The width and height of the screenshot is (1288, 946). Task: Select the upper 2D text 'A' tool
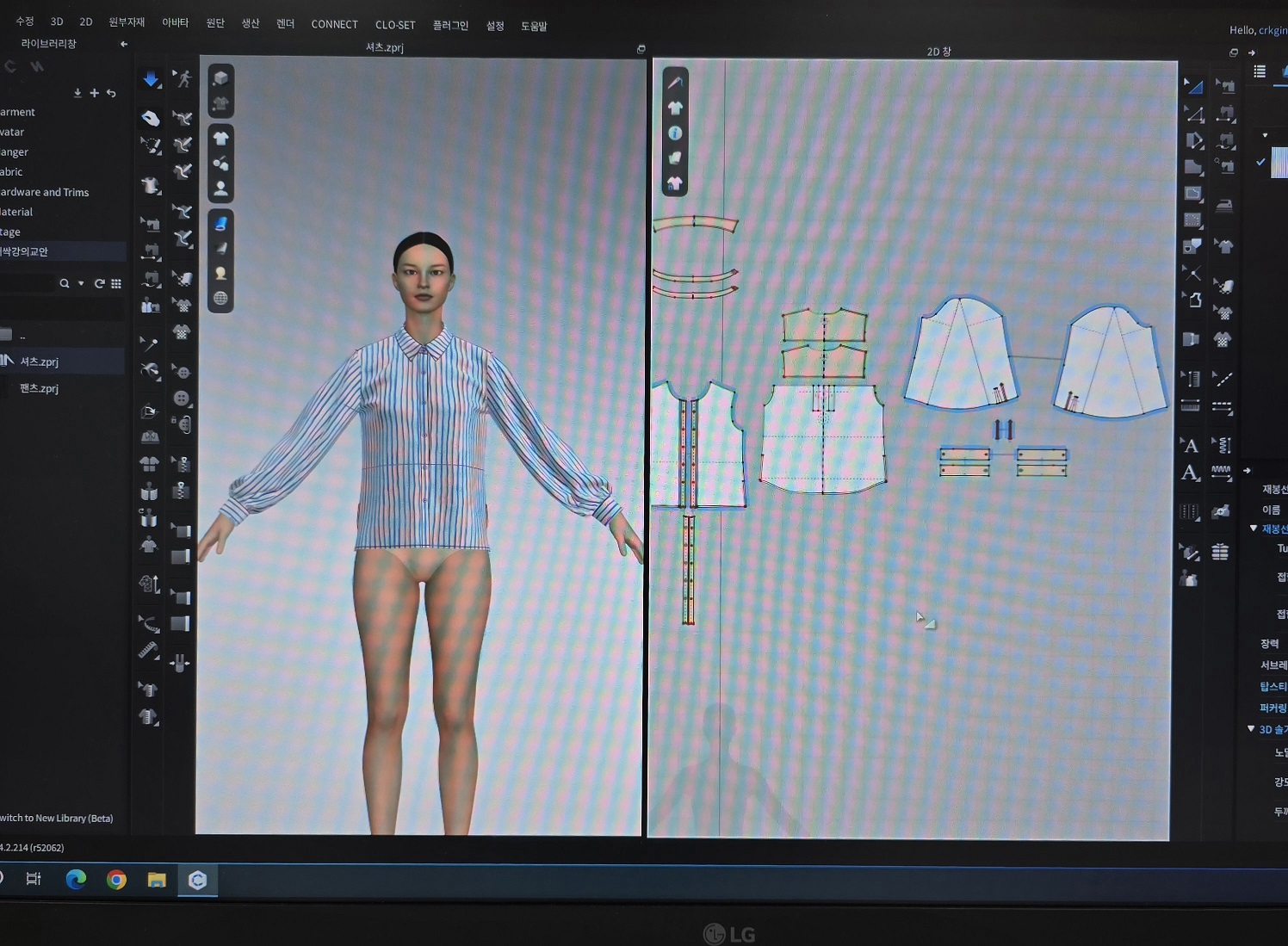click(x=1191, y=445)
